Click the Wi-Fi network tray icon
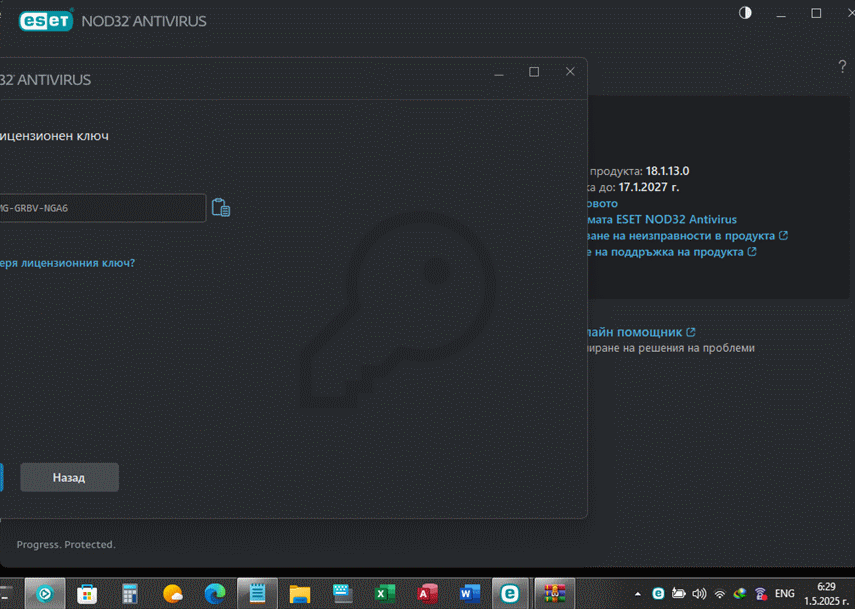This screenshot has height=609, width=855. pyautogui.click(x=720, y=594)
